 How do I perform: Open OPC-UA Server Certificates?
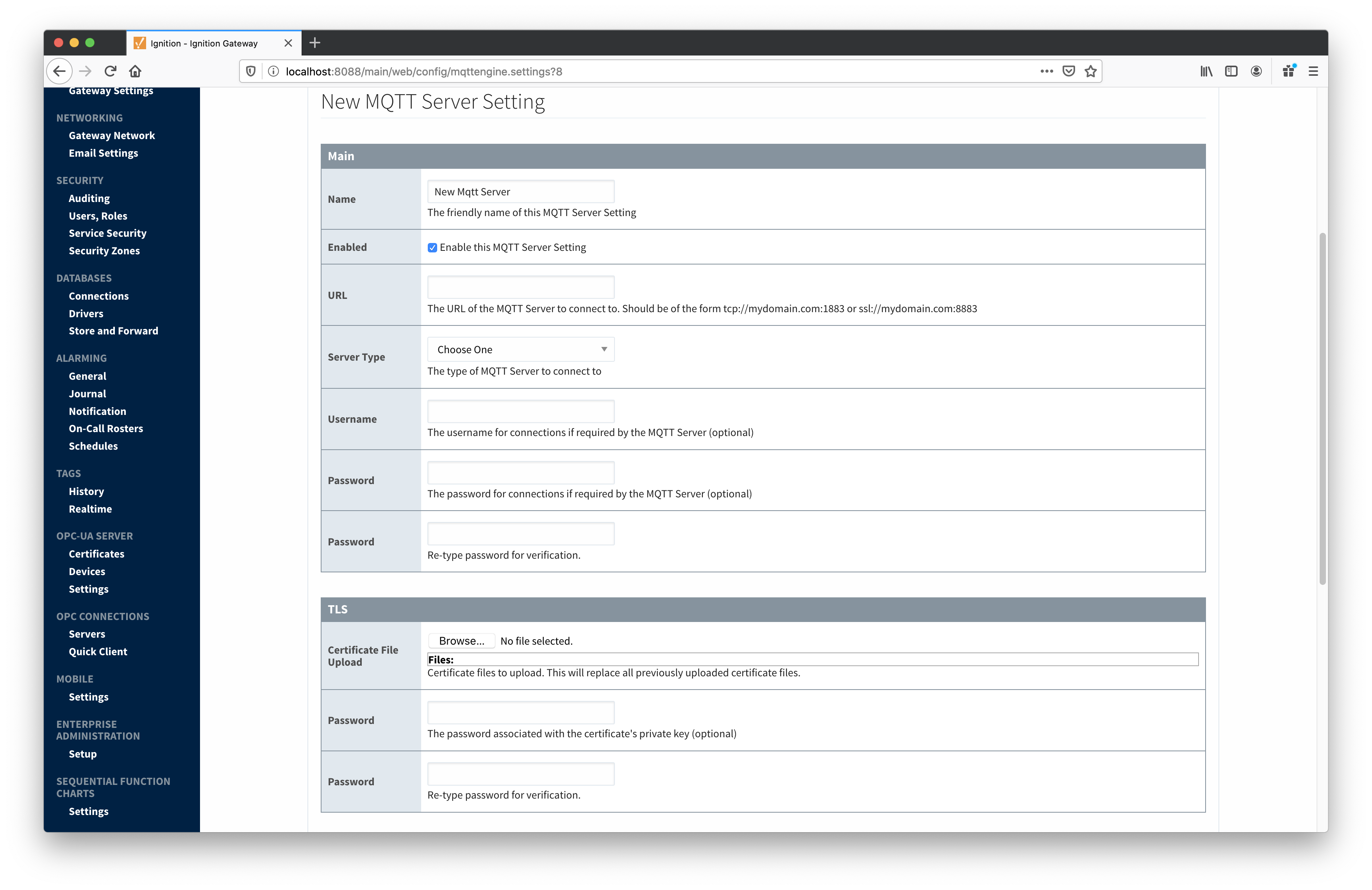pos(97,554)
